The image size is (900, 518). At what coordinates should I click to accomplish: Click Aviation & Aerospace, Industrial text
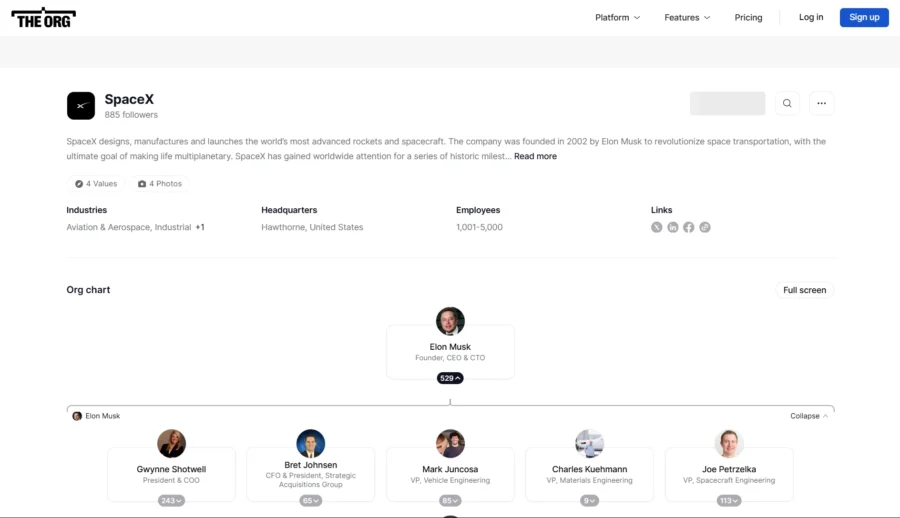pos(129,227)
